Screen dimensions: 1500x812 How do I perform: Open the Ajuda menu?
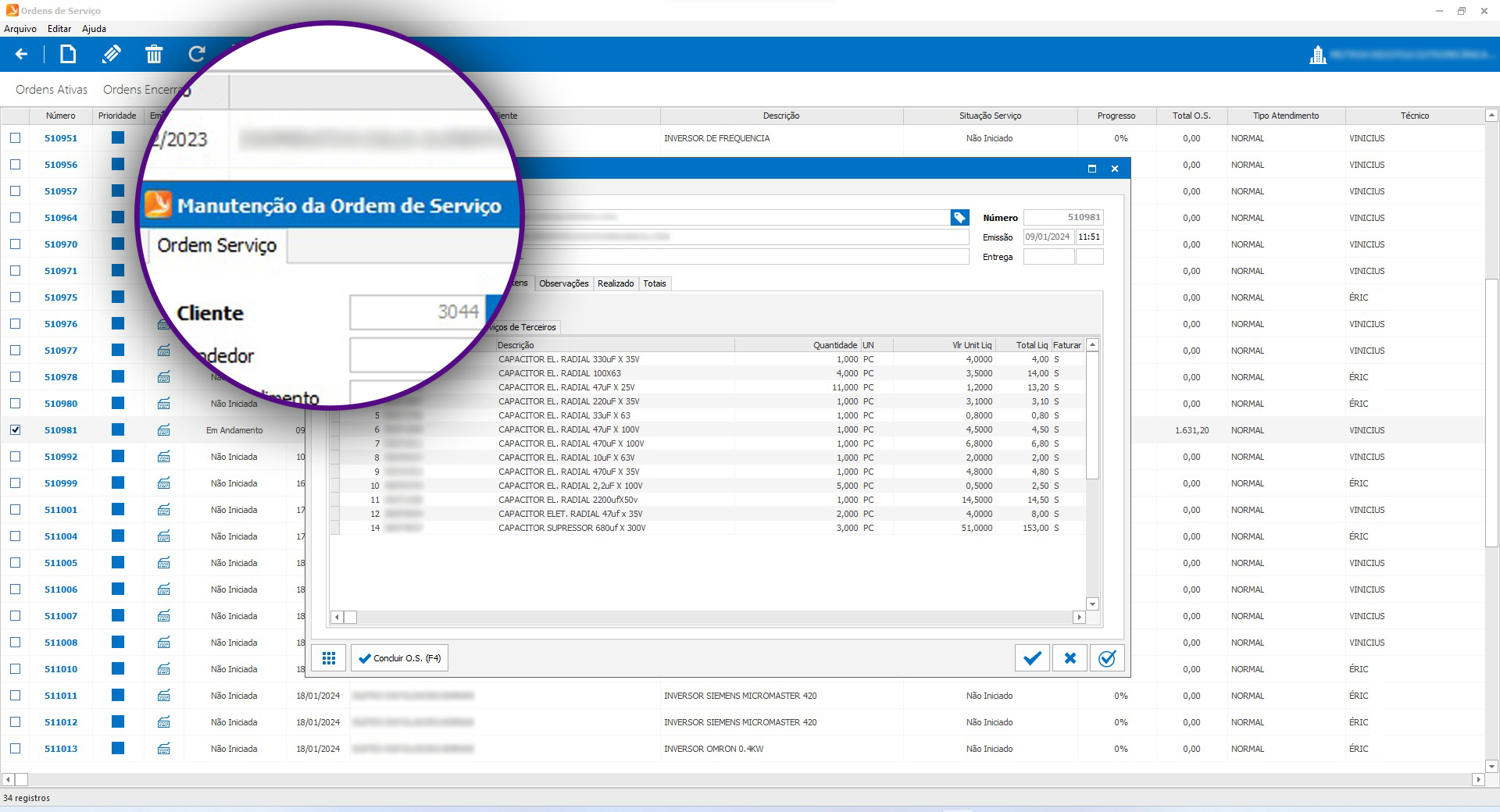pyautogui.click(x=94, y=29)
